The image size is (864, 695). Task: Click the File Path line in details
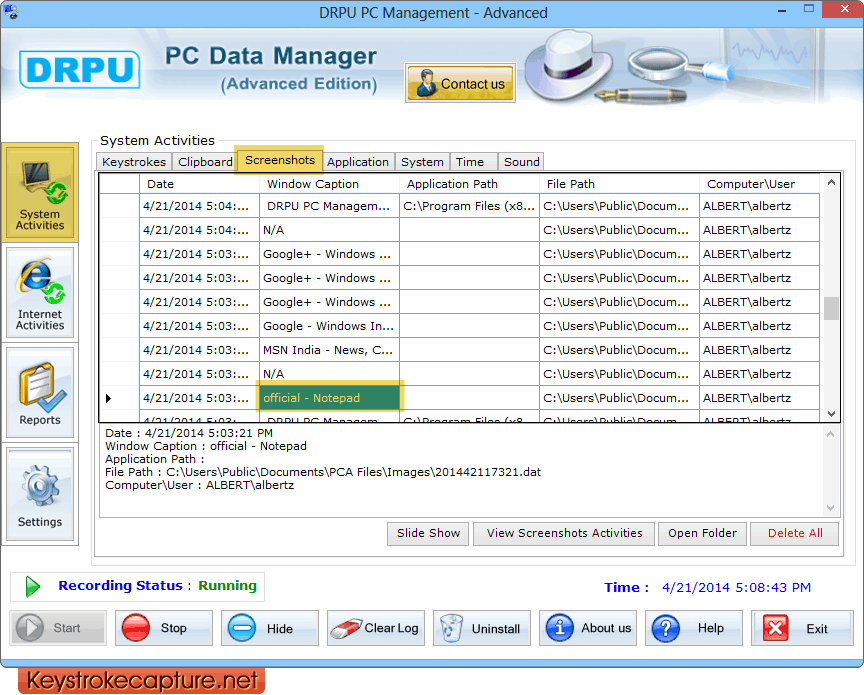323,472
